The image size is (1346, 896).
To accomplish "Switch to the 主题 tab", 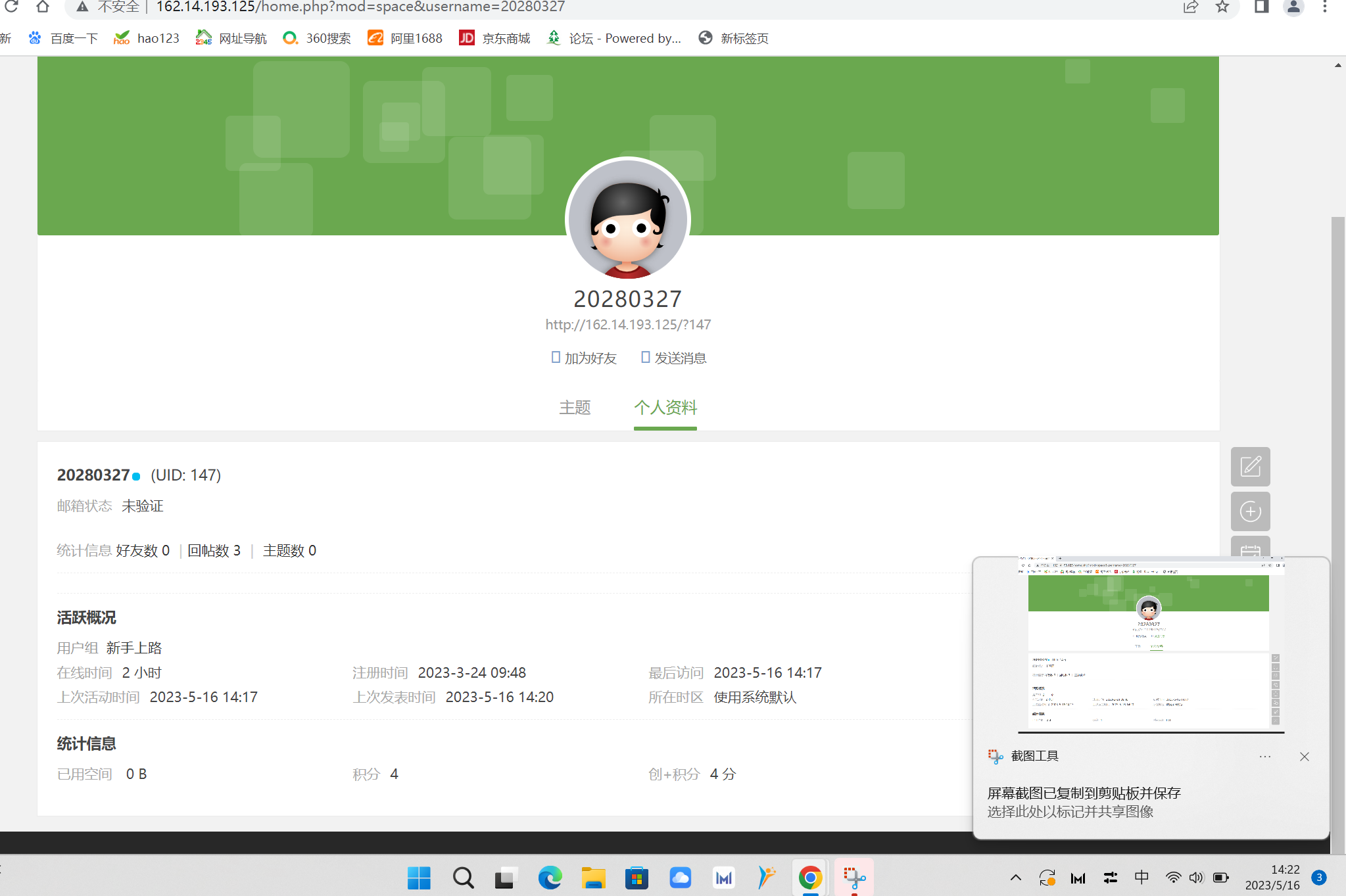I will 575,408.
